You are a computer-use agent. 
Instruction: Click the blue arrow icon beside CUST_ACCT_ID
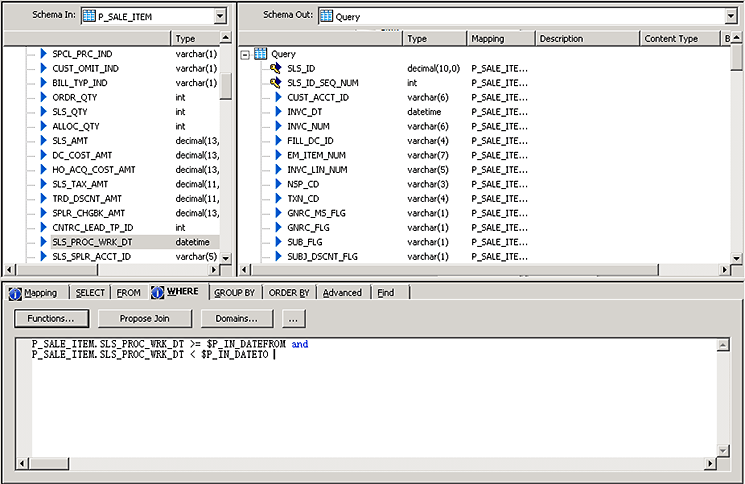pyautogui.click(x=277, y=97)
